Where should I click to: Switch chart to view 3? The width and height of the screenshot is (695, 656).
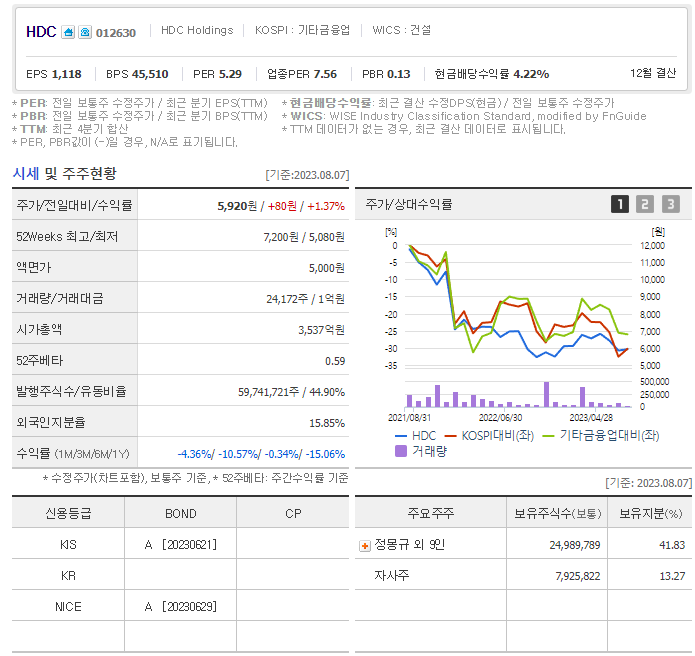tap(671, 204)
